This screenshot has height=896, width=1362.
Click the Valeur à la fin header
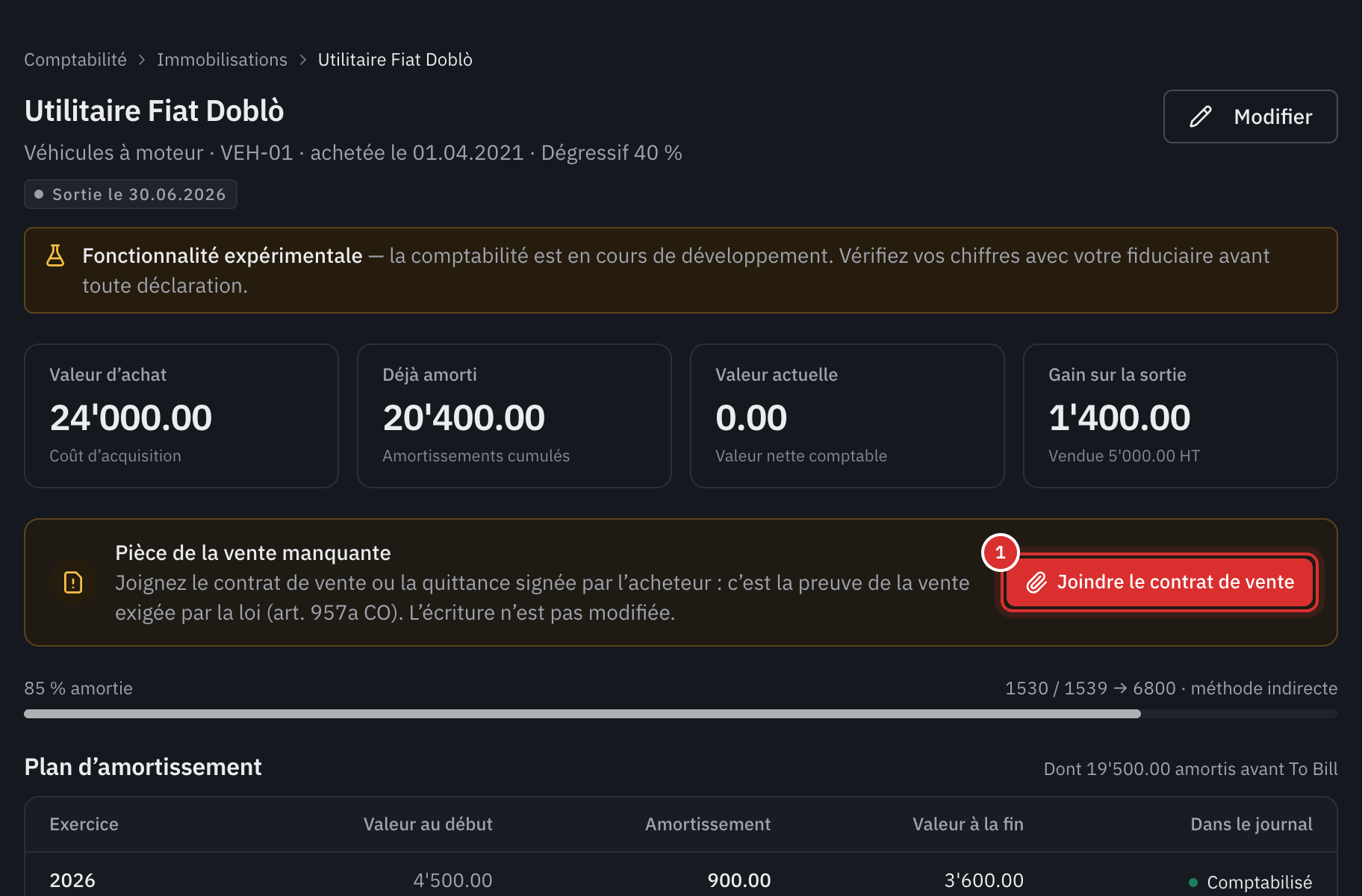[x=968, y=824]
